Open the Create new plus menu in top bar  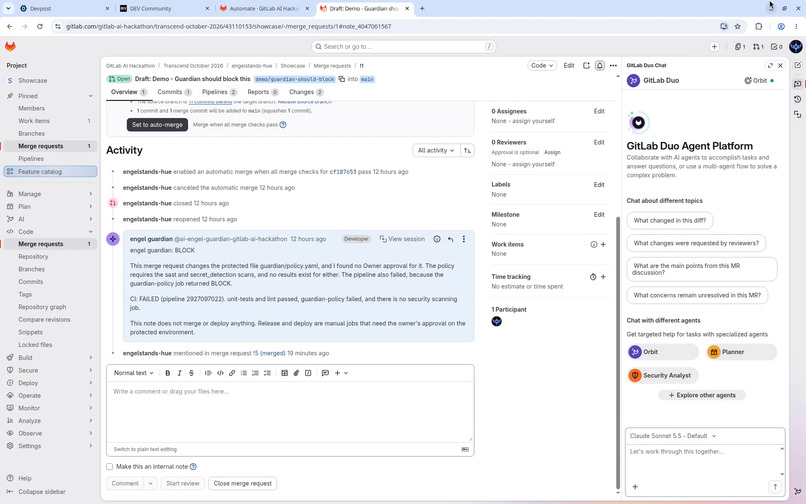click(714, 46)
